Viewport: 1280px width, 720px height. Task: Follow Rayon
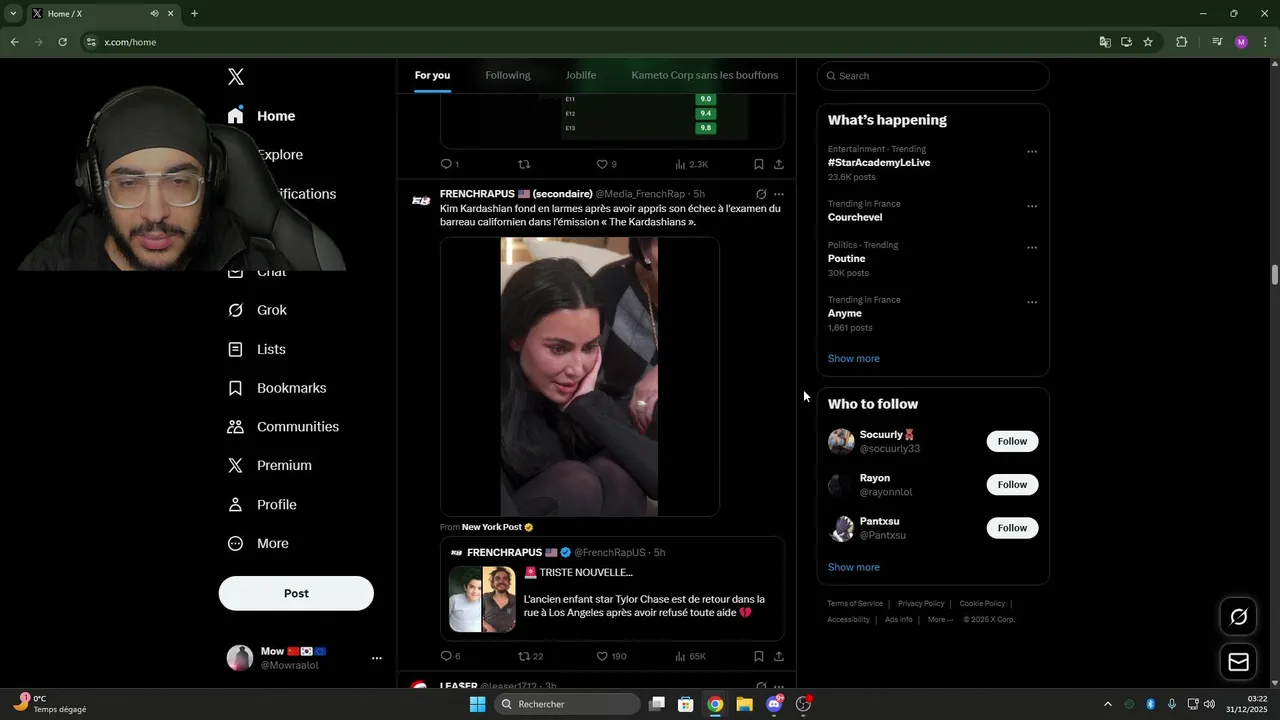click(x=1012, y=484)
